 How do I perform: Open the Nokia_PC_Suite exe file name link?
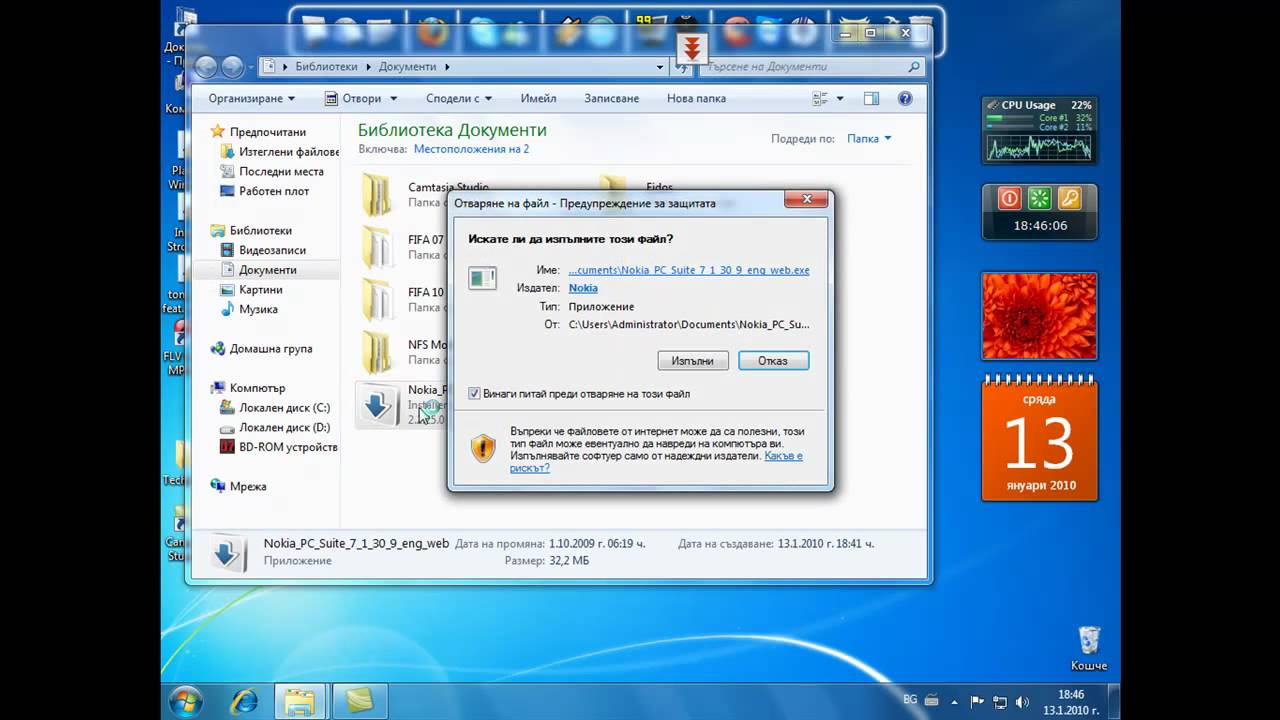689,270
